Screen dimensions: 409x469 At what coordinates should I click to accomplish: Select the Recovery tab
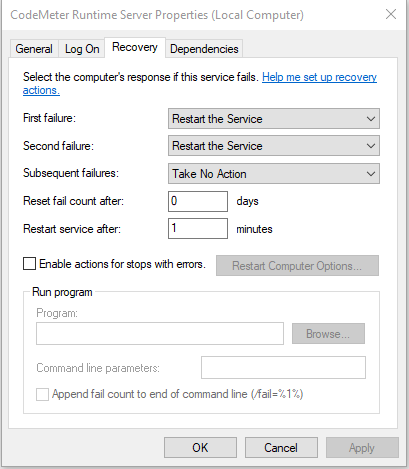pyautogui.click(x=135, y=47)
